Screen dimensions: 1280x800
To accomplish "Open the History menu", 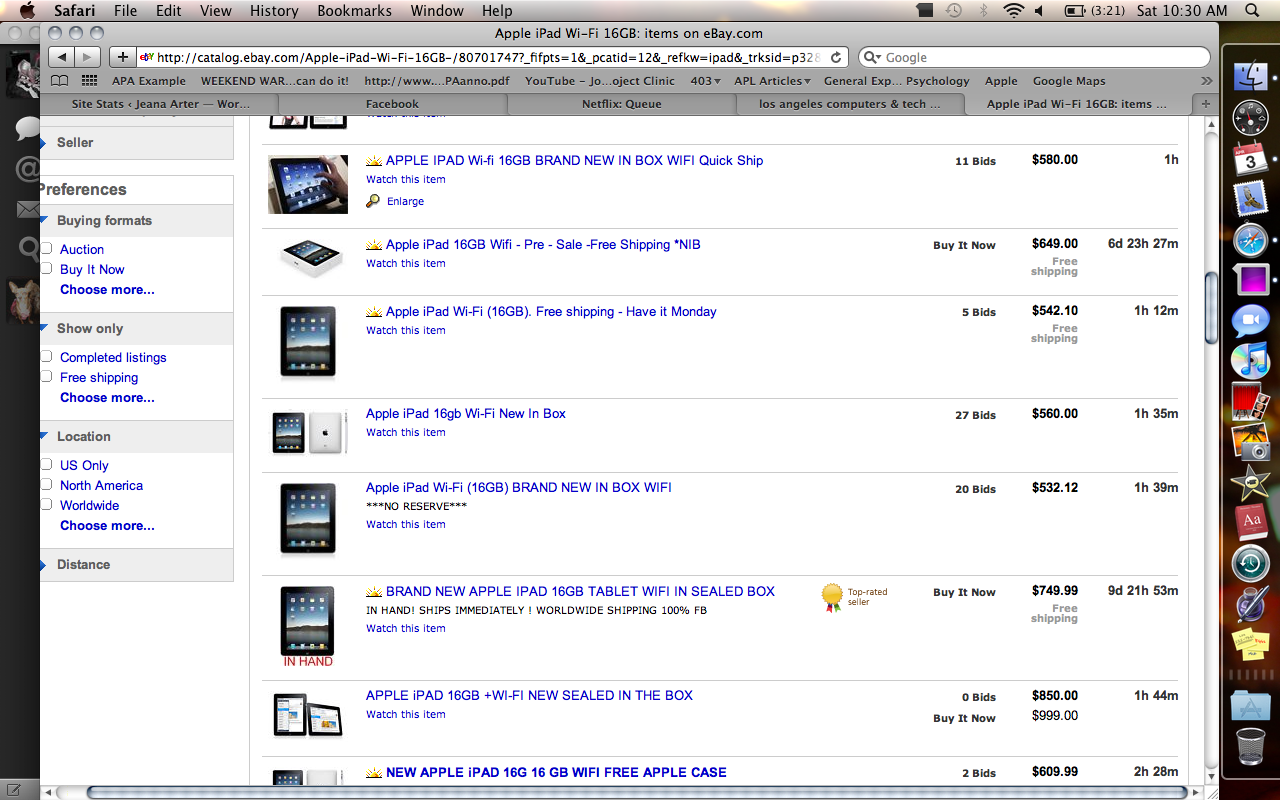I will 274,11.
